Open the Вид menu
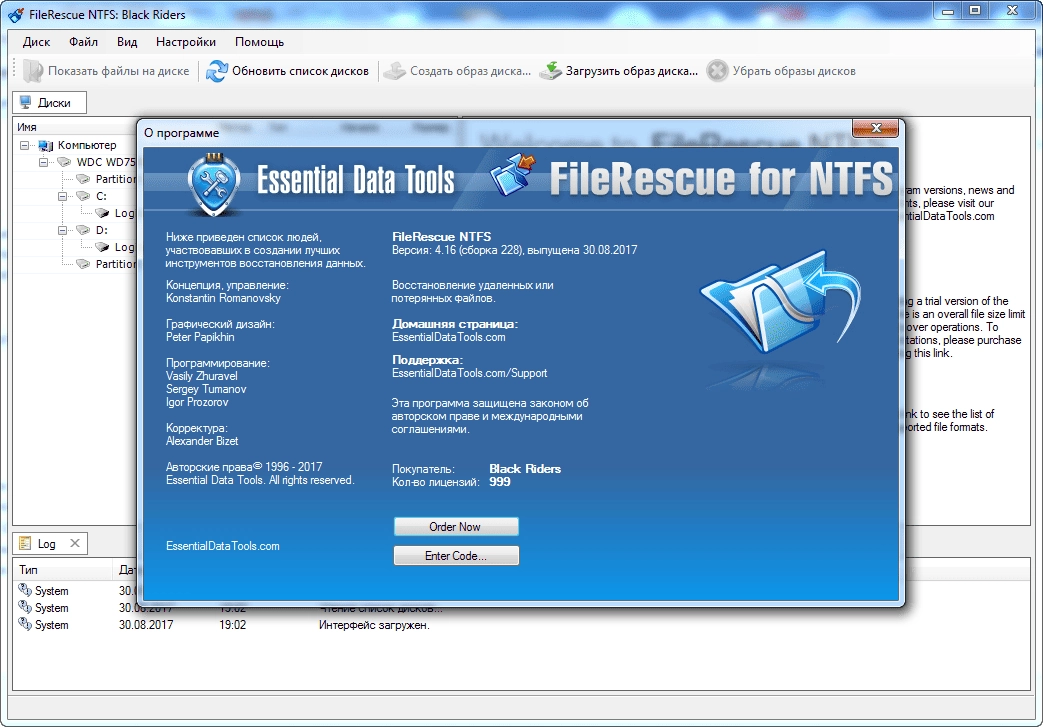 (126, 42)
